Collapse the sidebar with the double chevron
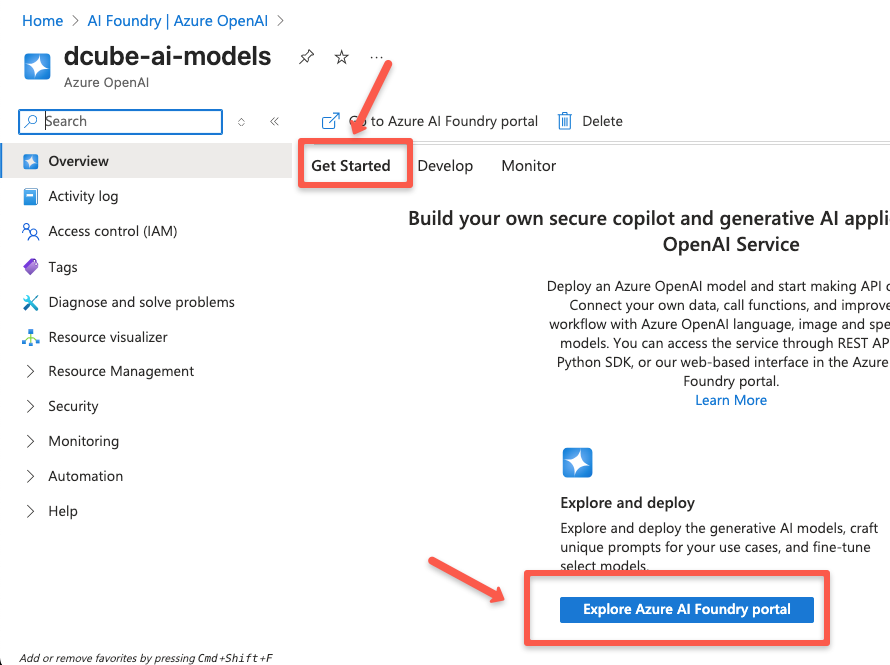 click(x=274, y=121)
